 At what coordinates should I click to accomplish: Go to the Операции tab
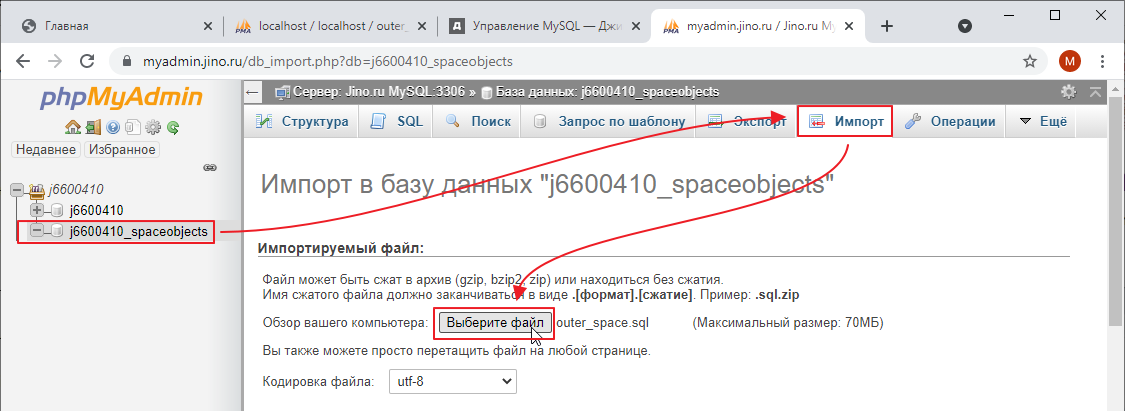(950, 122)
